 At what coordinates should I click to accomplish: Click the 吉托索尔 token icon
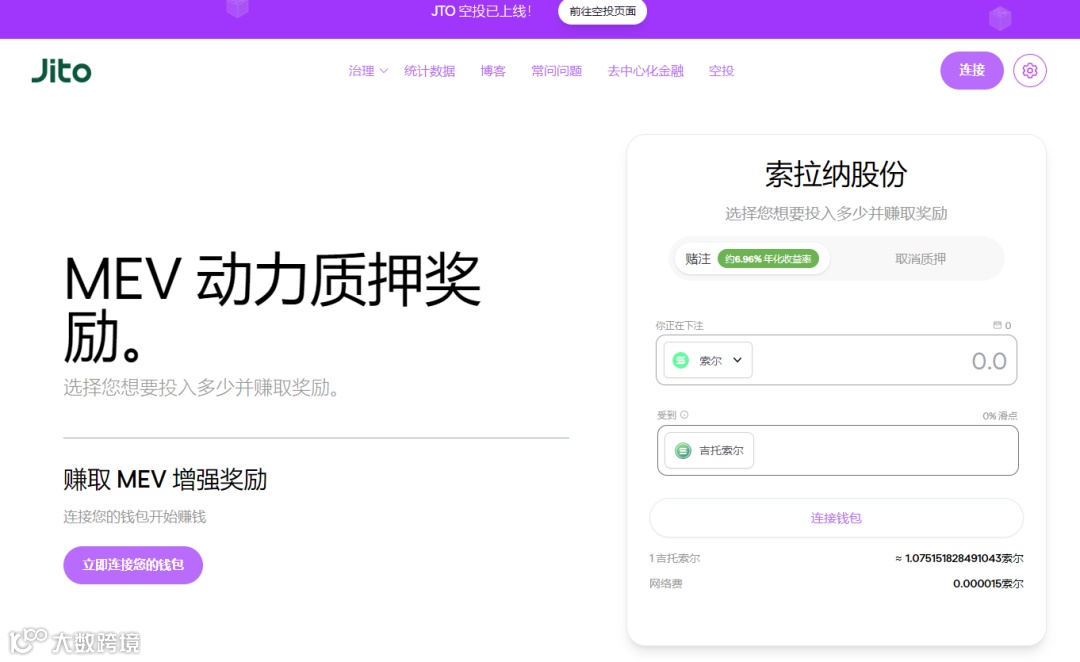click(683, 451)
